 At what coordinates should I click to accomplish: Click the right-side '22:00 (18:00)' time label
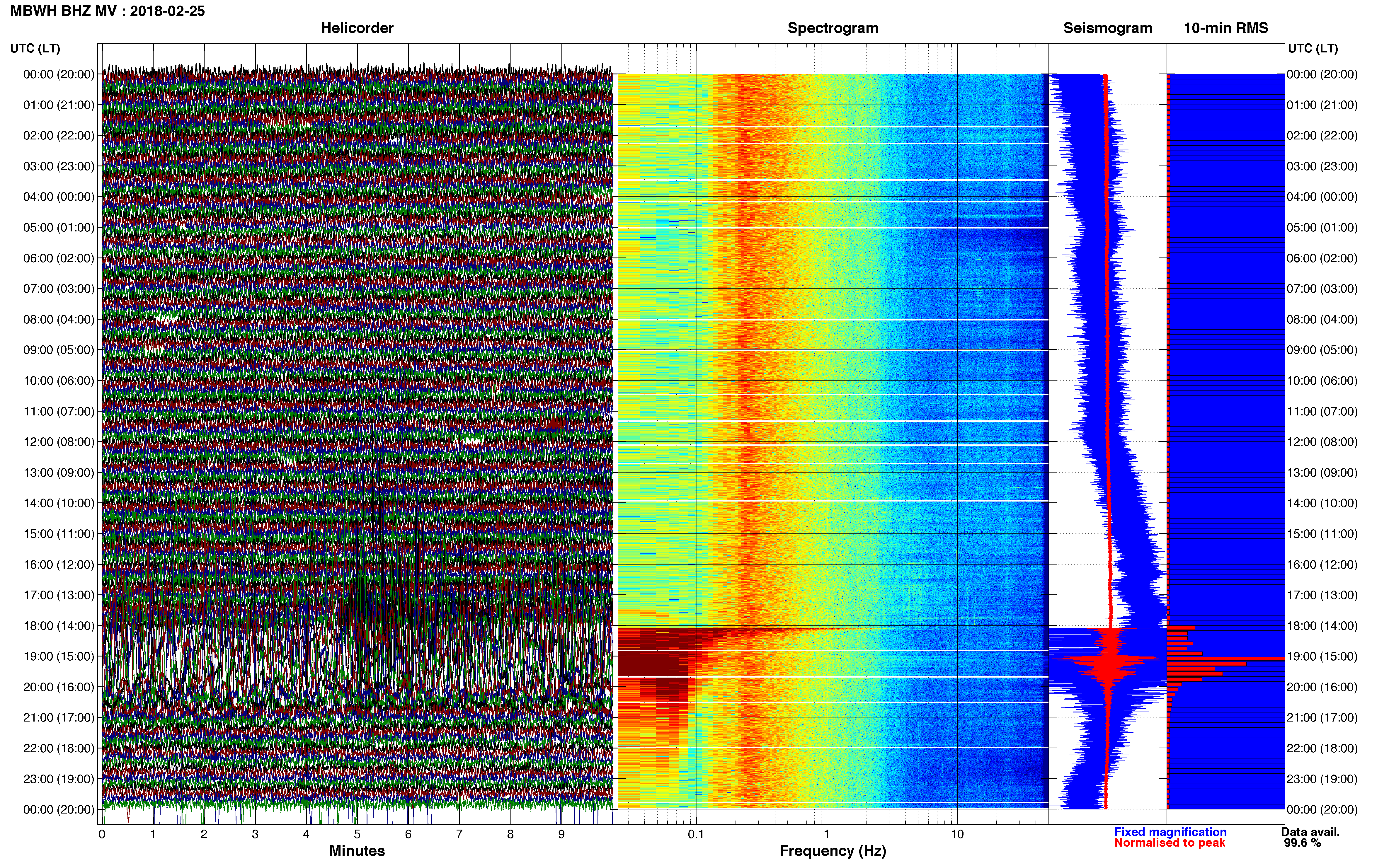pos(1322,748)
